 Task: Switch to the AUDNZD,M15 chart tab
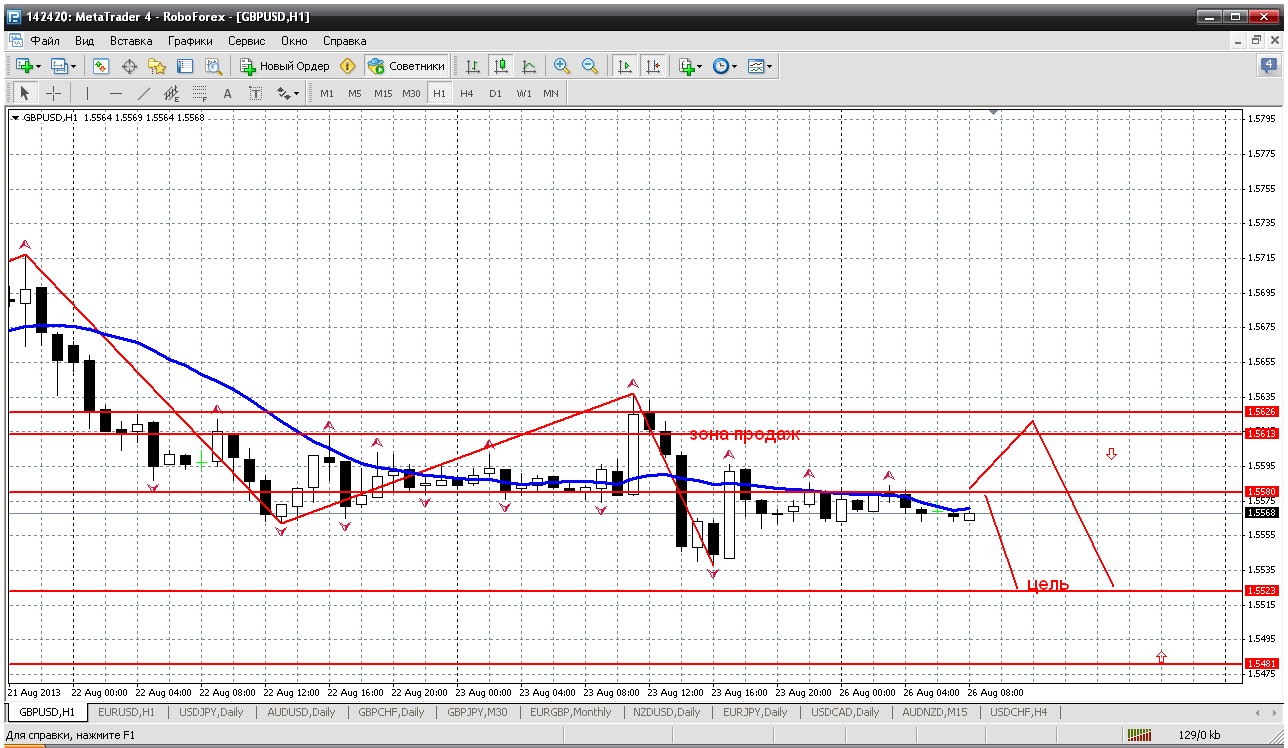pyautogui.click(x=934, y=712)
